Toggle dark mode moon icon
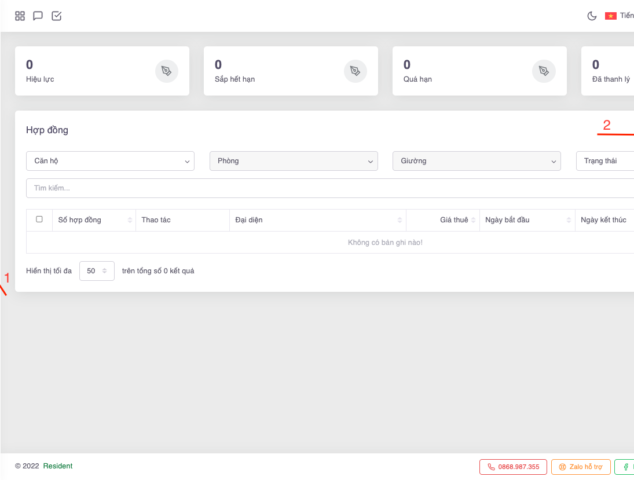 [x=591, y=16]
